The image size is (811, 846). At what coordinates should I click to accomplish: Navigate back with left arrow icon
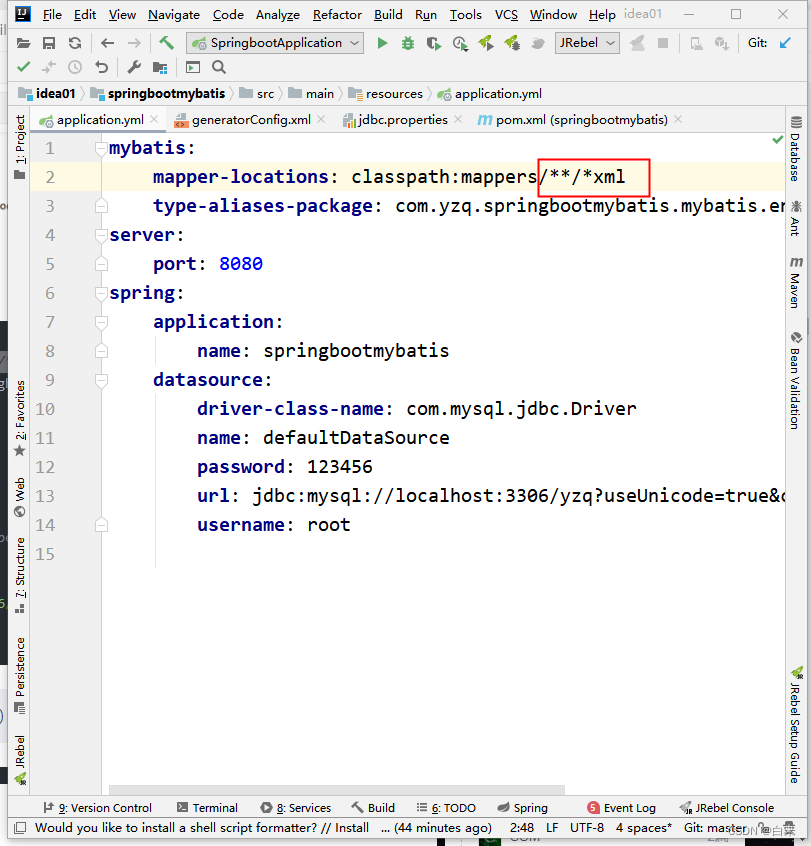click(106, 44)
